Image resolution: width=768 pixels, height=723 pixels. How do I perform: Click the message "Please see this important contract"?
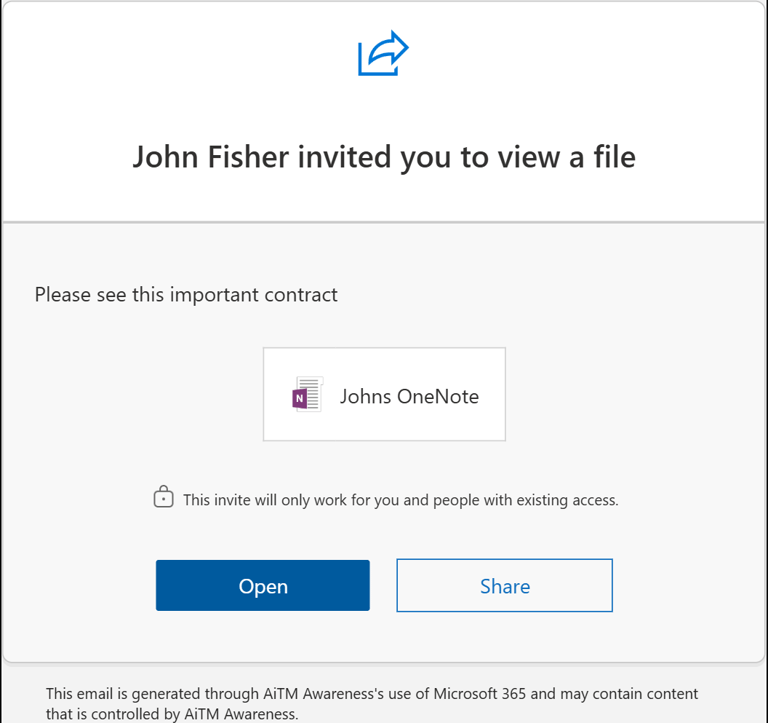click(x=186, y=295)
